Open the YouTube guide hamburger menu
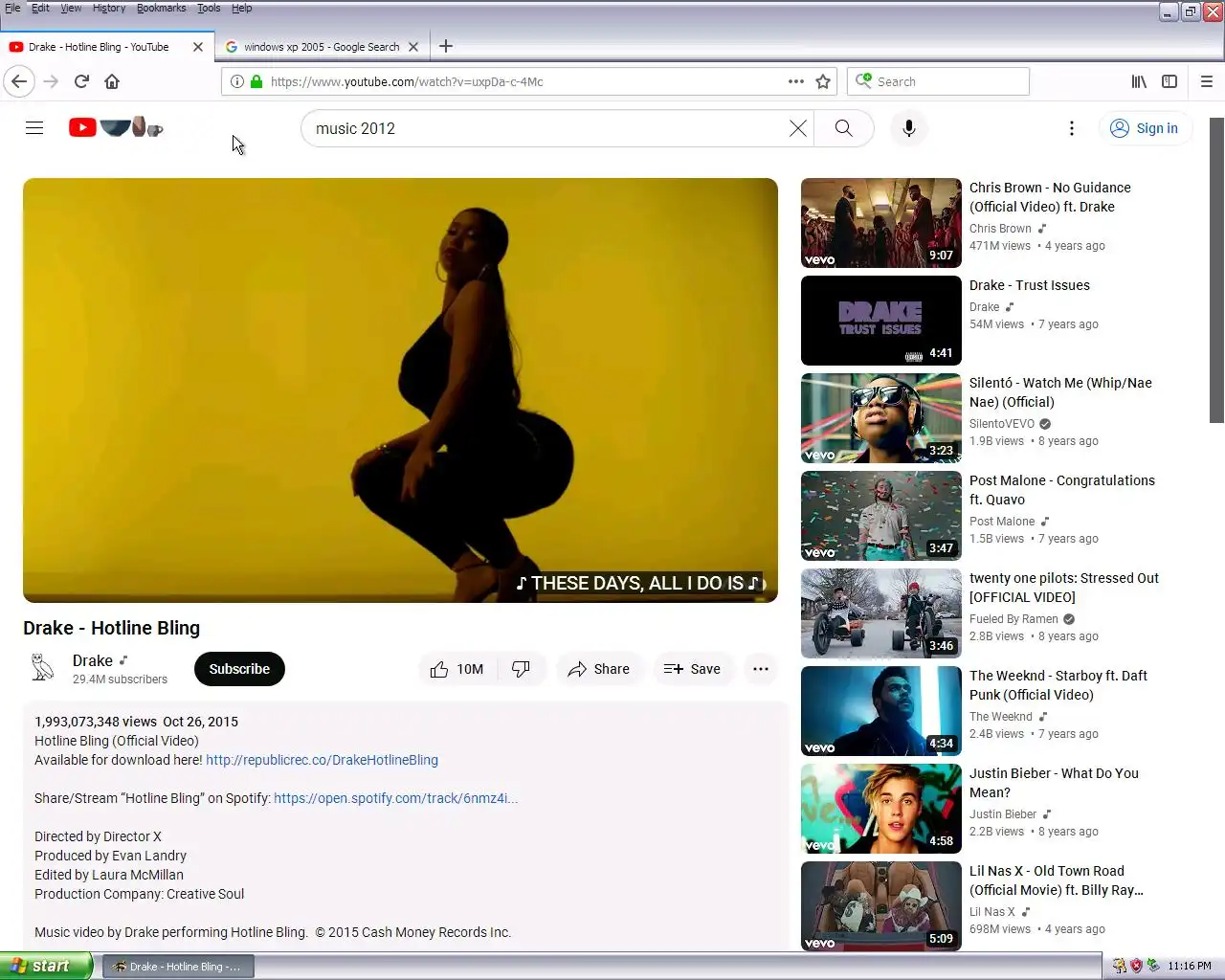 click(34, 128)
